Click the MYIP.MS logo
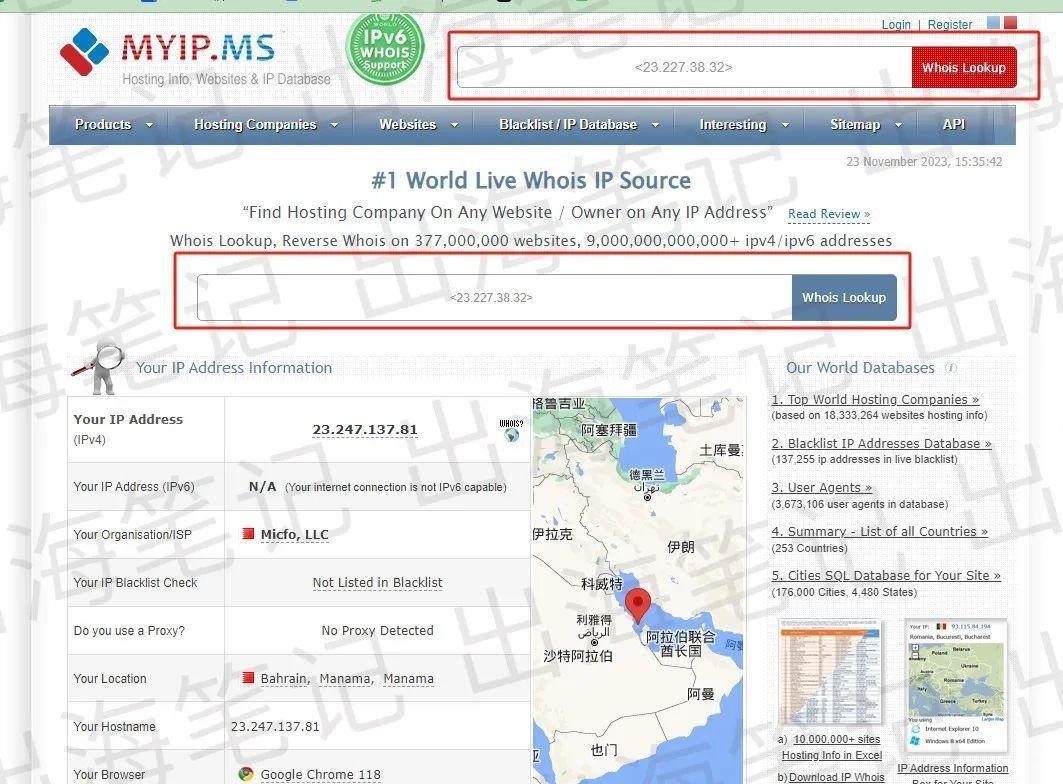The height and width of the screenshot is (784, 1063). (x=167, y=50)
